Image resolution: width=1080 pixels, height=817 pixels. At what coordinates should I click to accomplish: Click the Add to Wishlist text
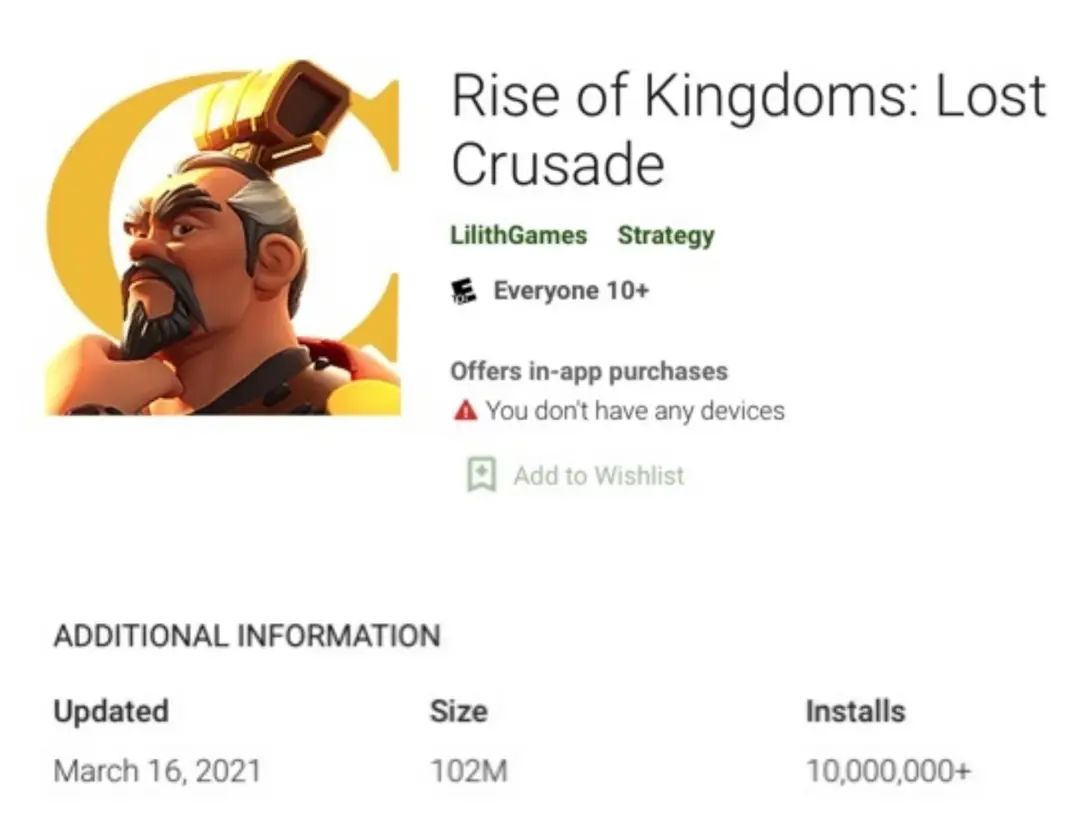point(599,475)
